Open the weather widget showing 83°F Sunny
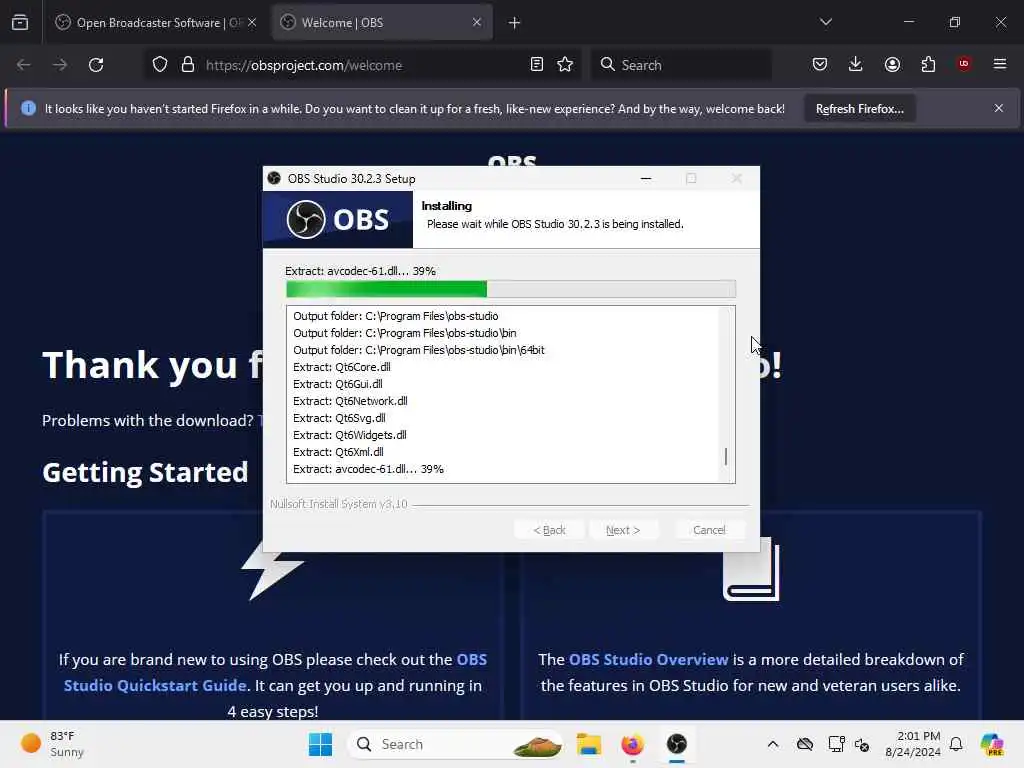This screenshot has height=768, width=1024. pos(52,744)
